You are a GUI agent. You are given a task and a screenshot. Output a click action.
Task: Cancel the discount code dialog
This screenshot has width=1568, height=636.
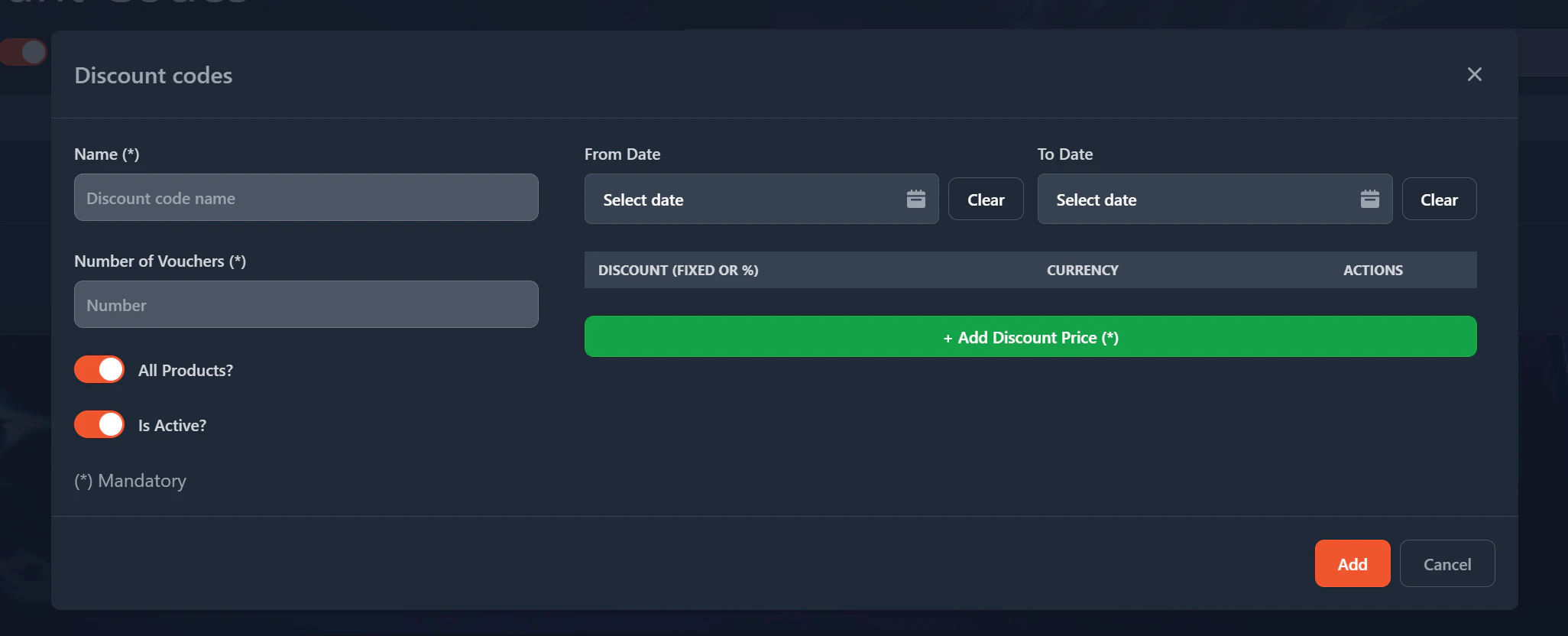[1447, 563]
